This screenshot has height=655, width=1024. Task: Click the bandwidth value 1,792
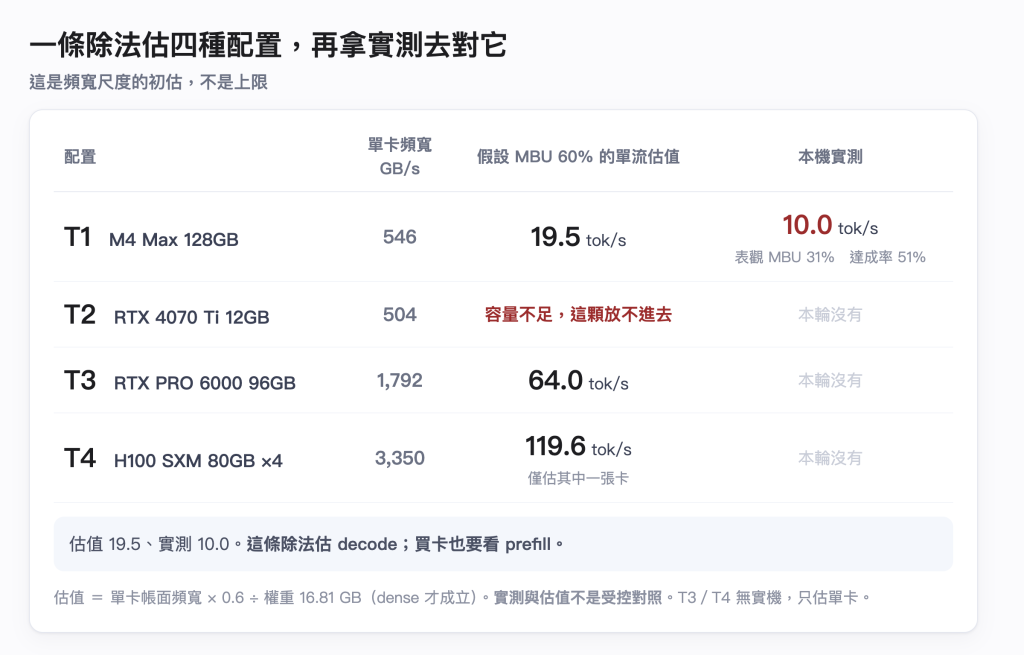(x=400, y=380)
